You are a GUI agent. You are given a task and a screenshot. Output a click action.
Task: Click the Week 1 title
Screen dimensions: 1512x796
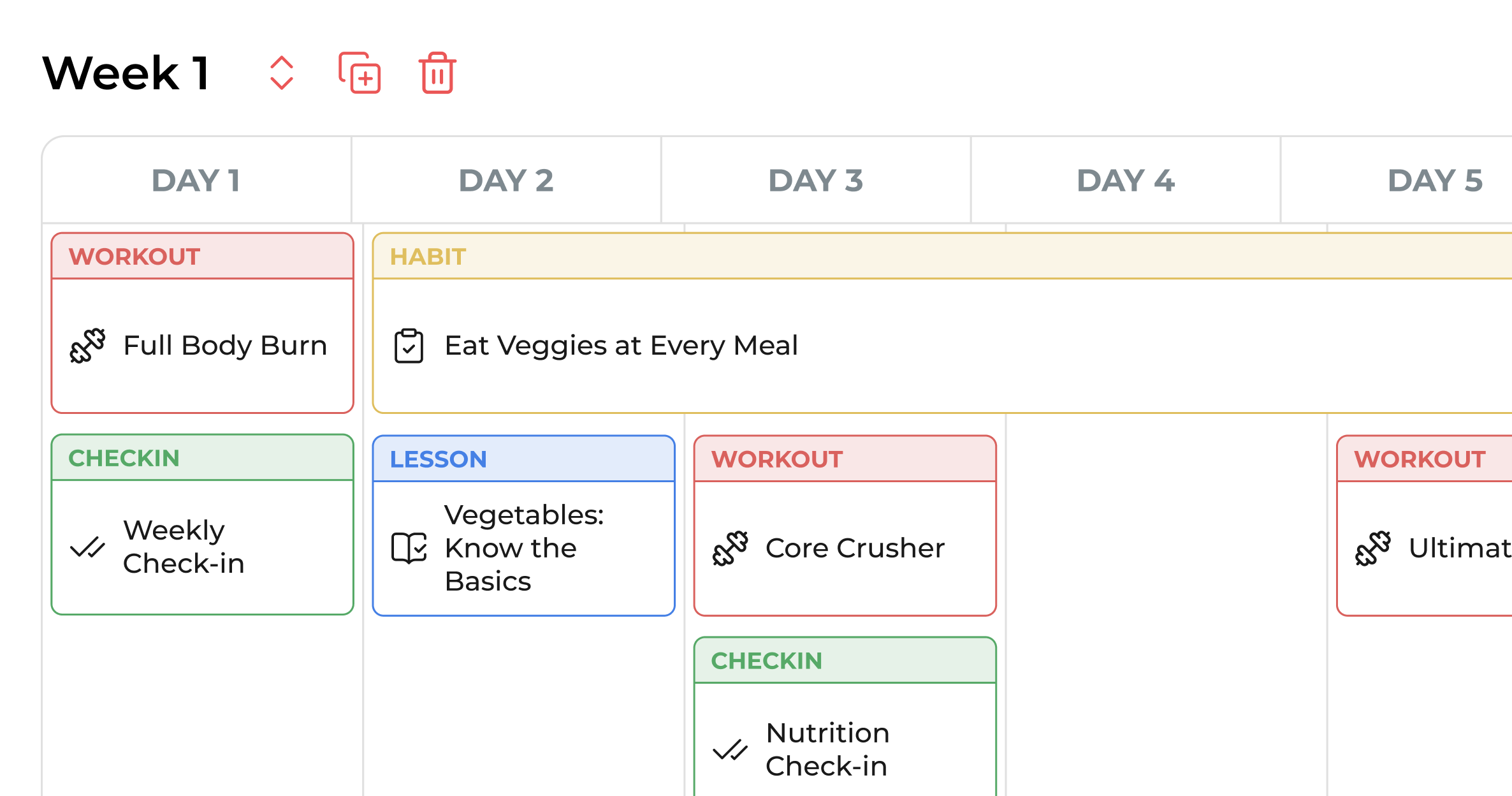(x=126, y=73)
